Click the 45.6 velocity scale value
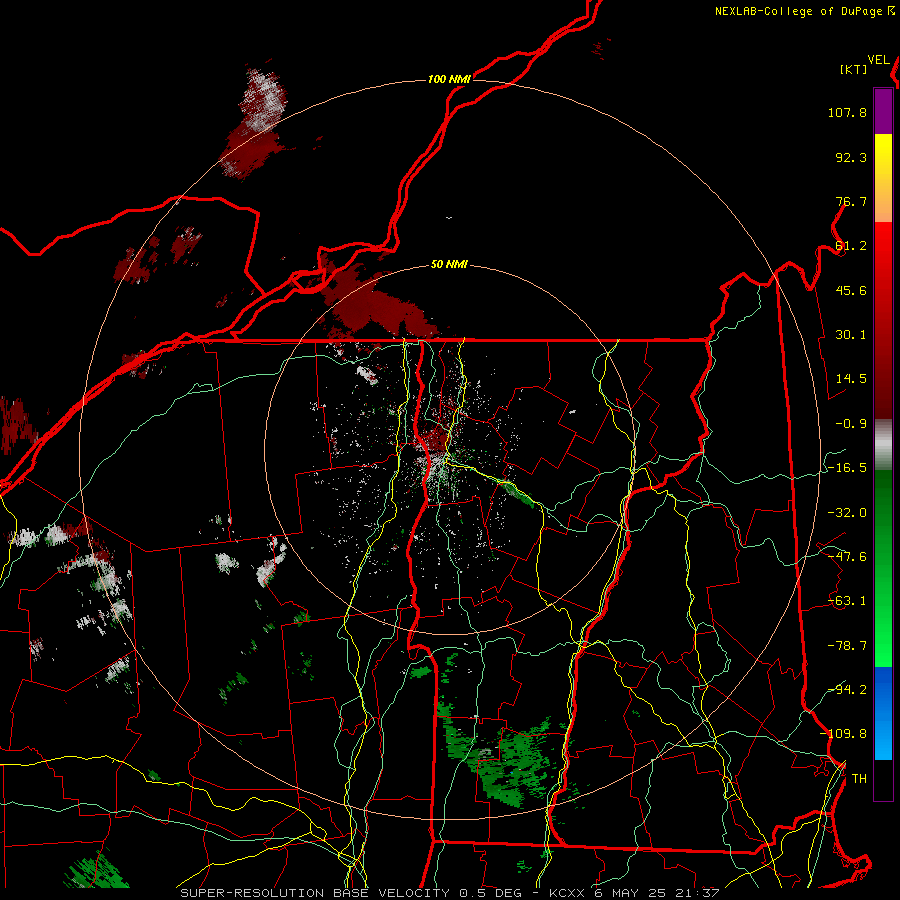 click(851, 290)
